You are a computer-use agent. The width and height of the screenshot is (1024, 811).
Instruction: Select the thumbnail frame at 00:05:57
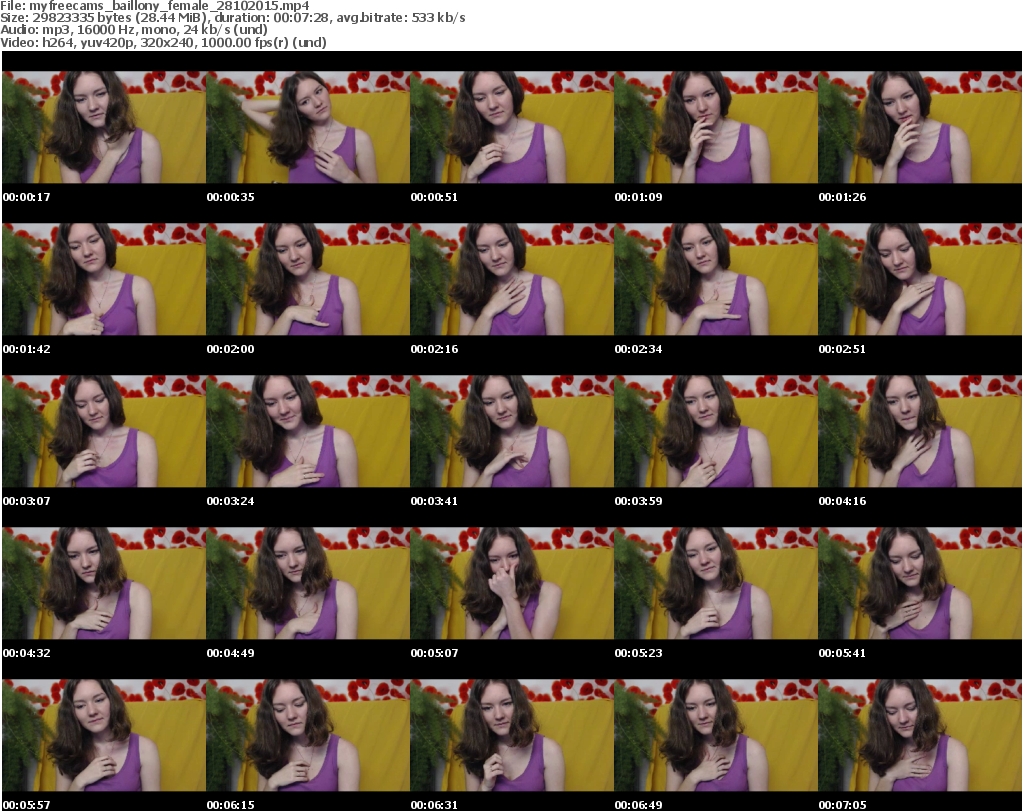[x=104, y=736]
